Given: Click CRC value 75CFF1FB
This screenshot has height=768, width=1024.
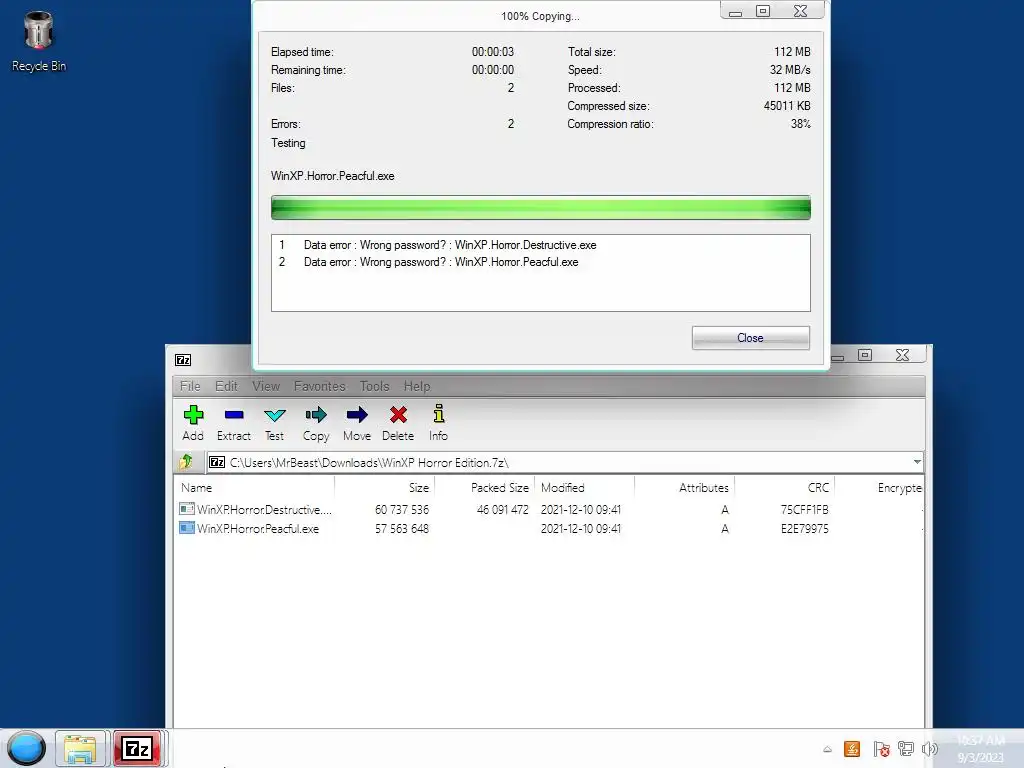Looking at the screenshot, I should click(x=805, y=509).
